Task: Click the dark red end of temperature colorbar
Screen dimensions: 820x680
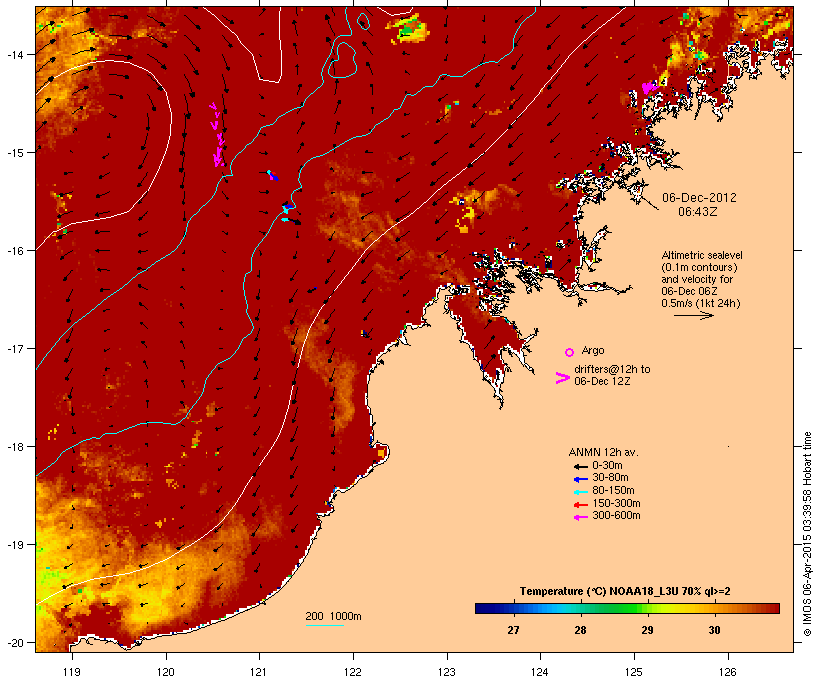Action: coord(774,608)
